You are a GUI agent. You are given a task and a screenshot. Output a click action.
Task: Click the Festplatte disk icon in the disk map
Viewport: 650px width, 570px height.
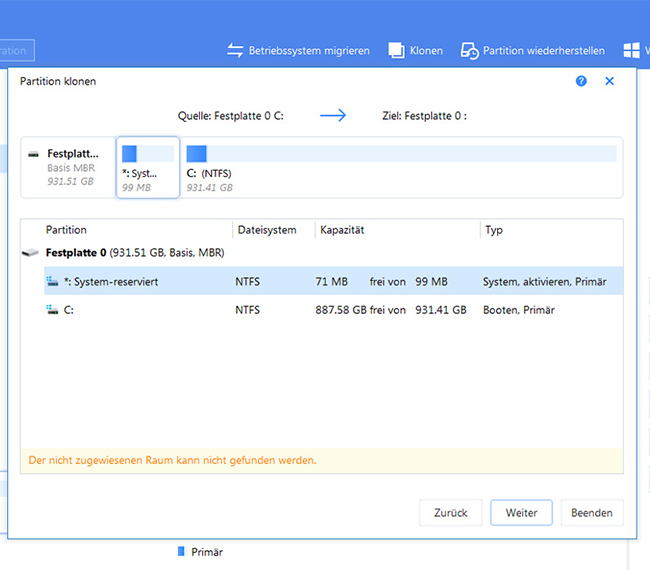[34, 154]
